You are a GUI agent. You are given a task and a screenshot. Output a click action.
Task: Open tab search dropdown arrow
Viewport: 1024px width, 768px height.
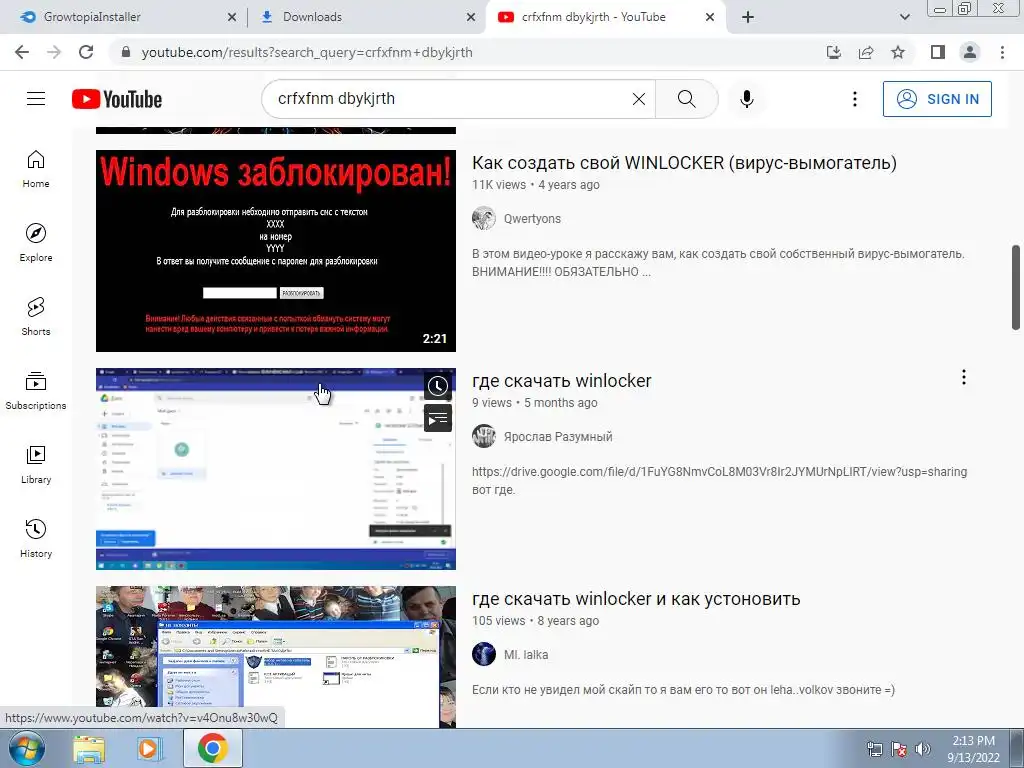(904, 17)
